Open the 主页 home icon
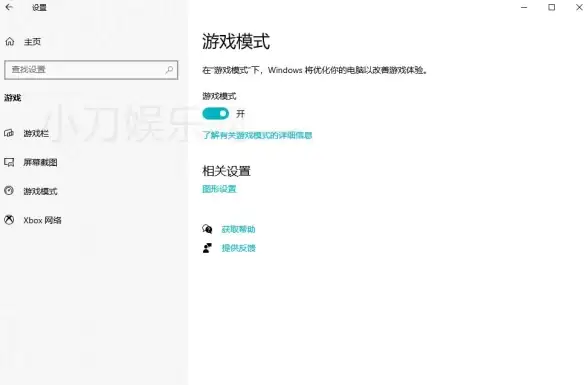The width and height of the screenshot is (588, 385). (x=10, y=42)
